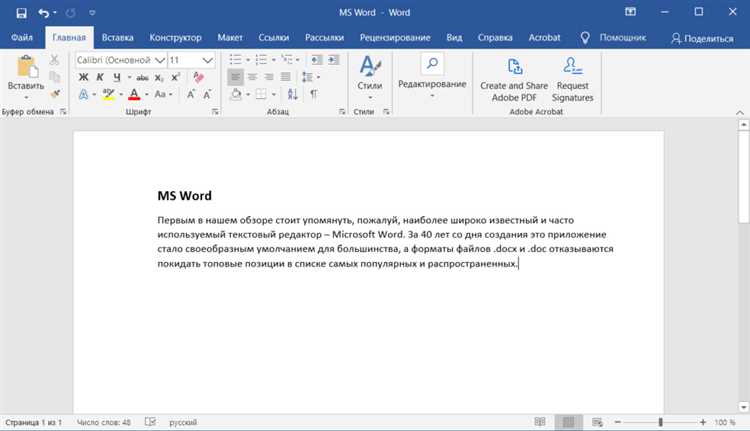Click Request Signatures icon
Screen dimensions: 750x431
pyautogui.click(x=573, y=66)
